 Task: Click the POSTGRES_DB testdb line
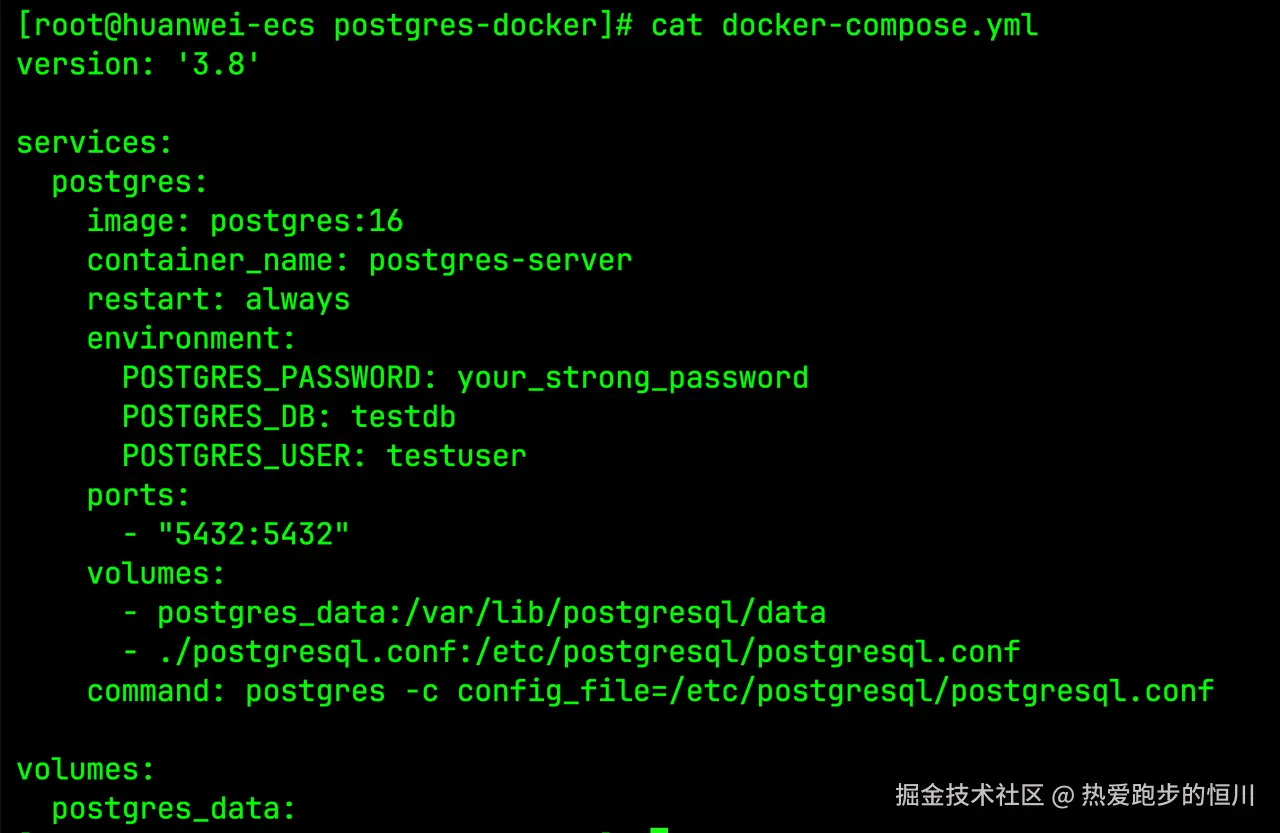[x=288, y=417]
